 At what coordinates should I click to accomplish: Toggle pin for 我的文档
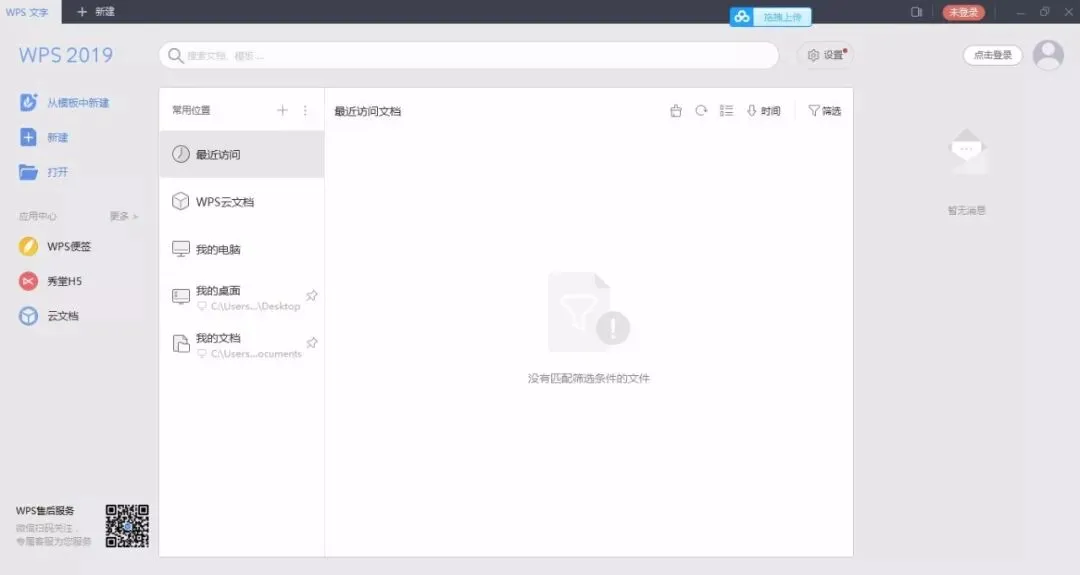tap(312, 343)
